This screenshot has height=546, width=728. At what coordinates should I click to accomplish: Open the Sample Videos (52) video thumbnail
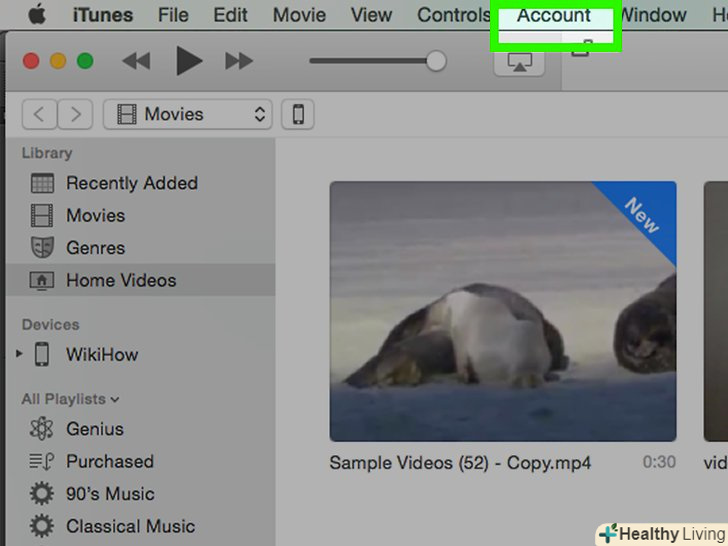point(503,311)
